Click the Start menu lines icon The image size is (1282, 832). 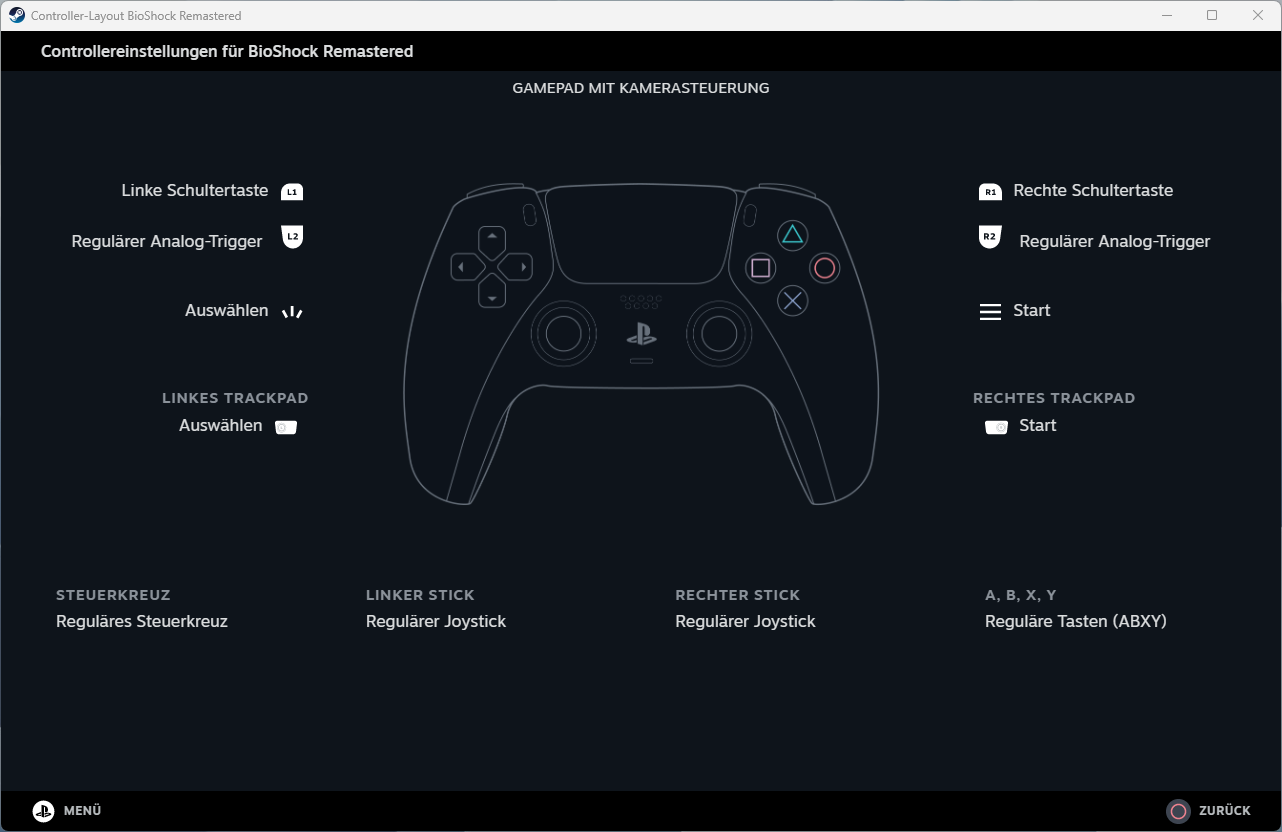tap(990, 312)
